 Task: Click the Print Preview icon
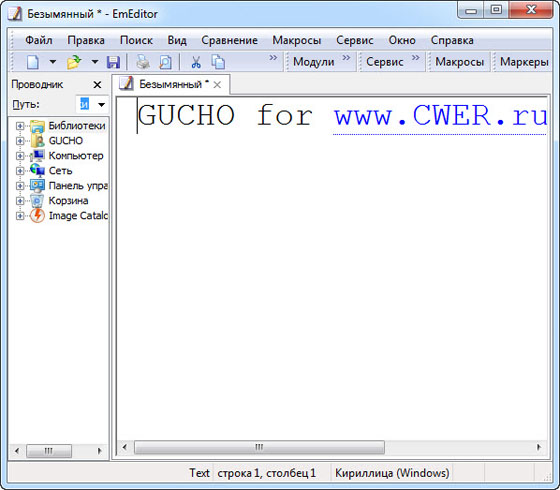pos(165,62)
